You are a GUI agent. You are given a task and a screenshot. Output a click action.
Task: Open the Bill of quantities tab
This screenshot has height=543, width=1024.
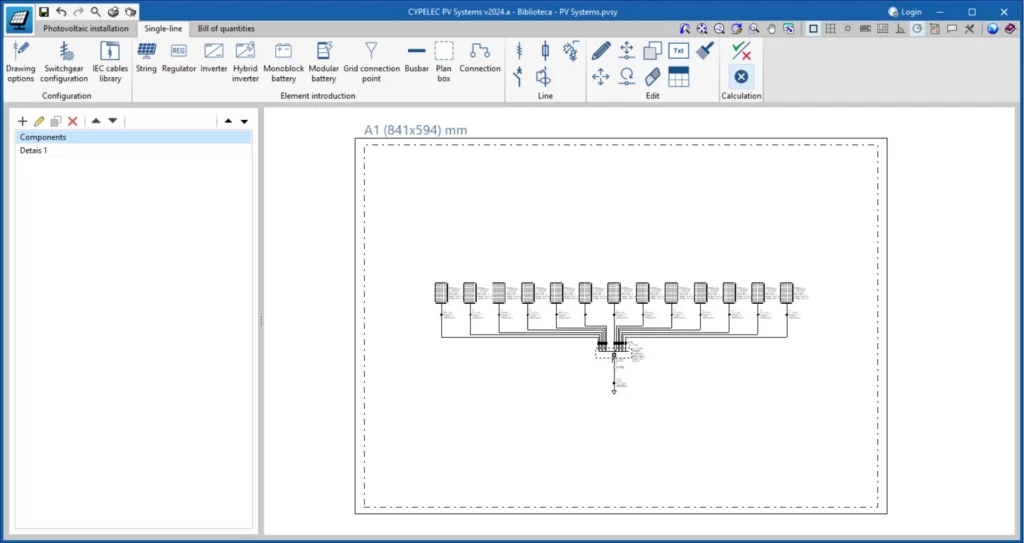click(225, 29)
